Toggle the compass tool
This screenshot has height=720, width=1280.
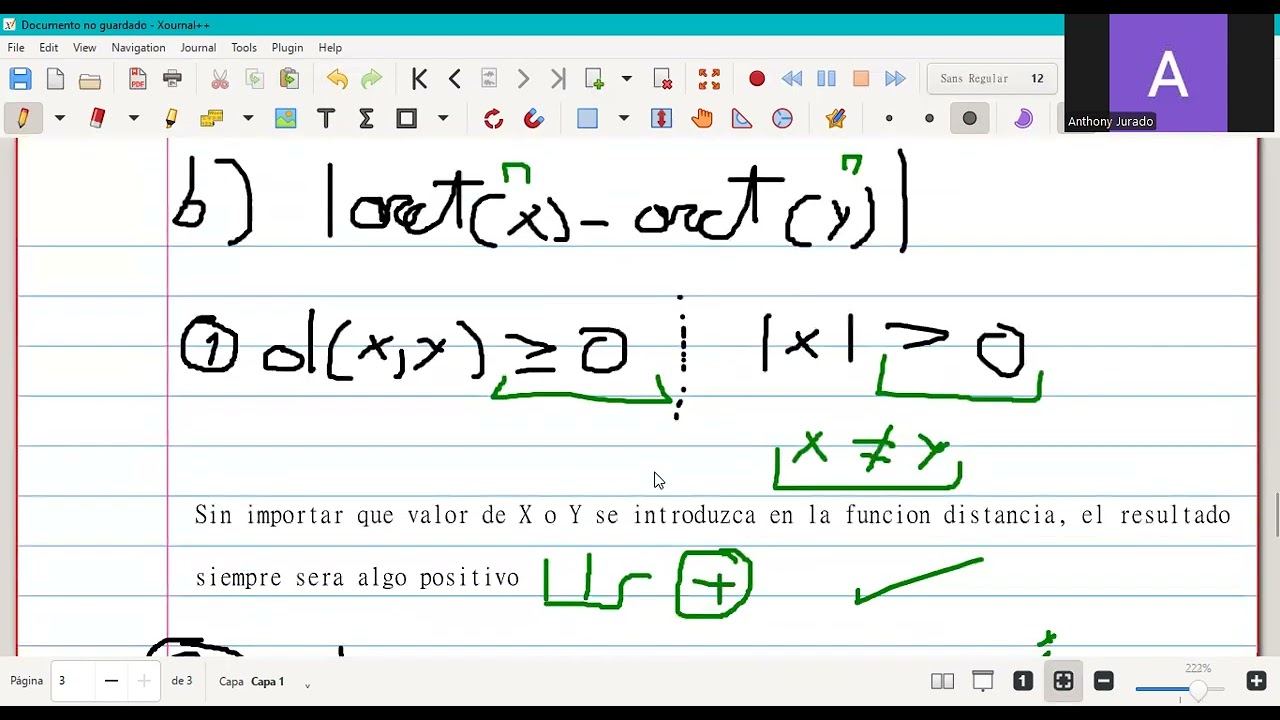point(782,118)
